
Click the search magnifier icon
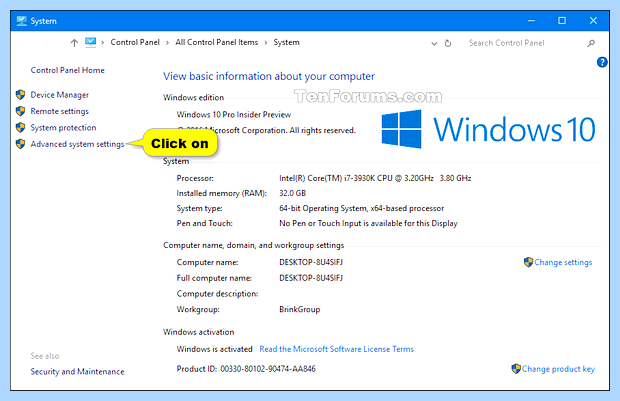tap(591, 43)
